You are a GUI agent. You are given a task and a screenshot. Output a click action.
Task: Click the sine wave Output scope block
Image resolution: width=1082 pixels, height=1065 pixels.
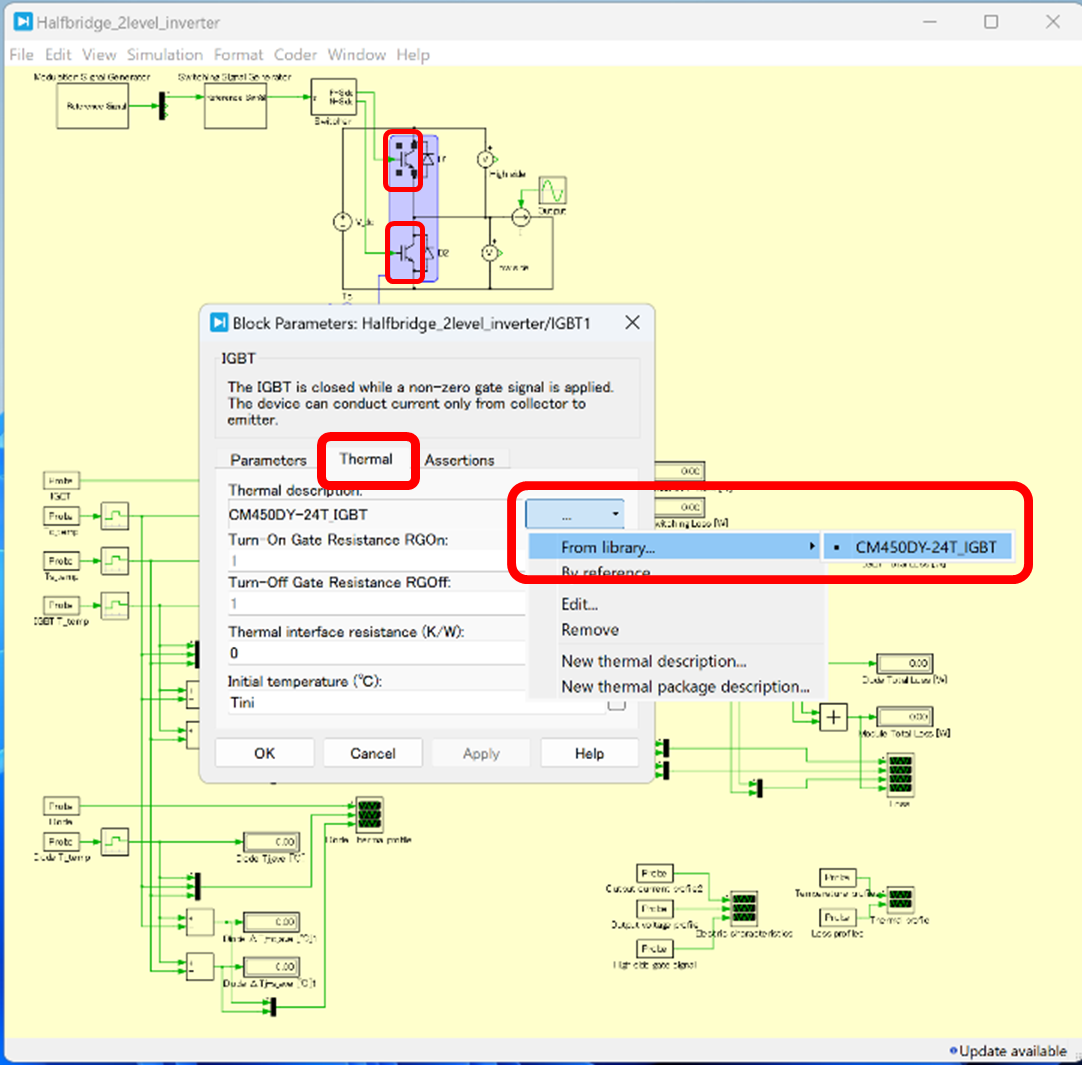click(553, 190)
